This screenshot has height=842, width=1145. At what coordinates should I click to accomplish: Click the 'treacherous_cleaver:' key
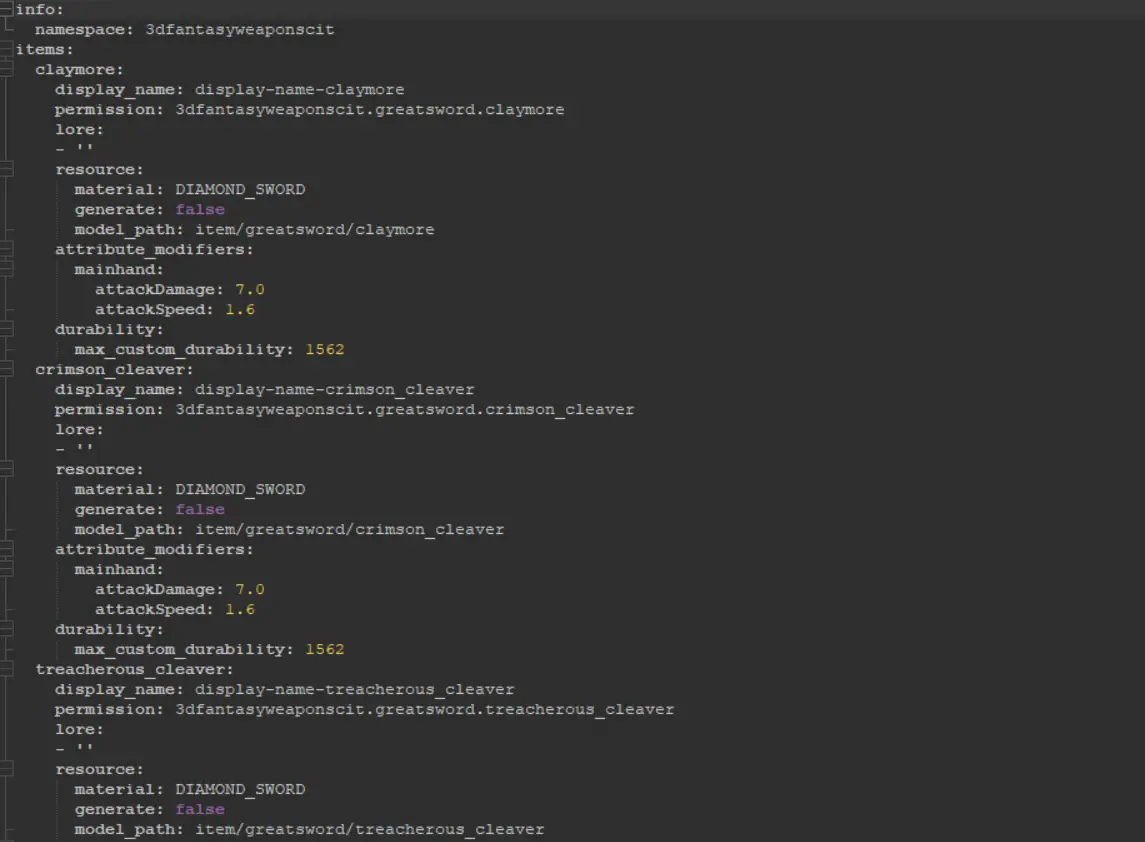pos(134,670)
